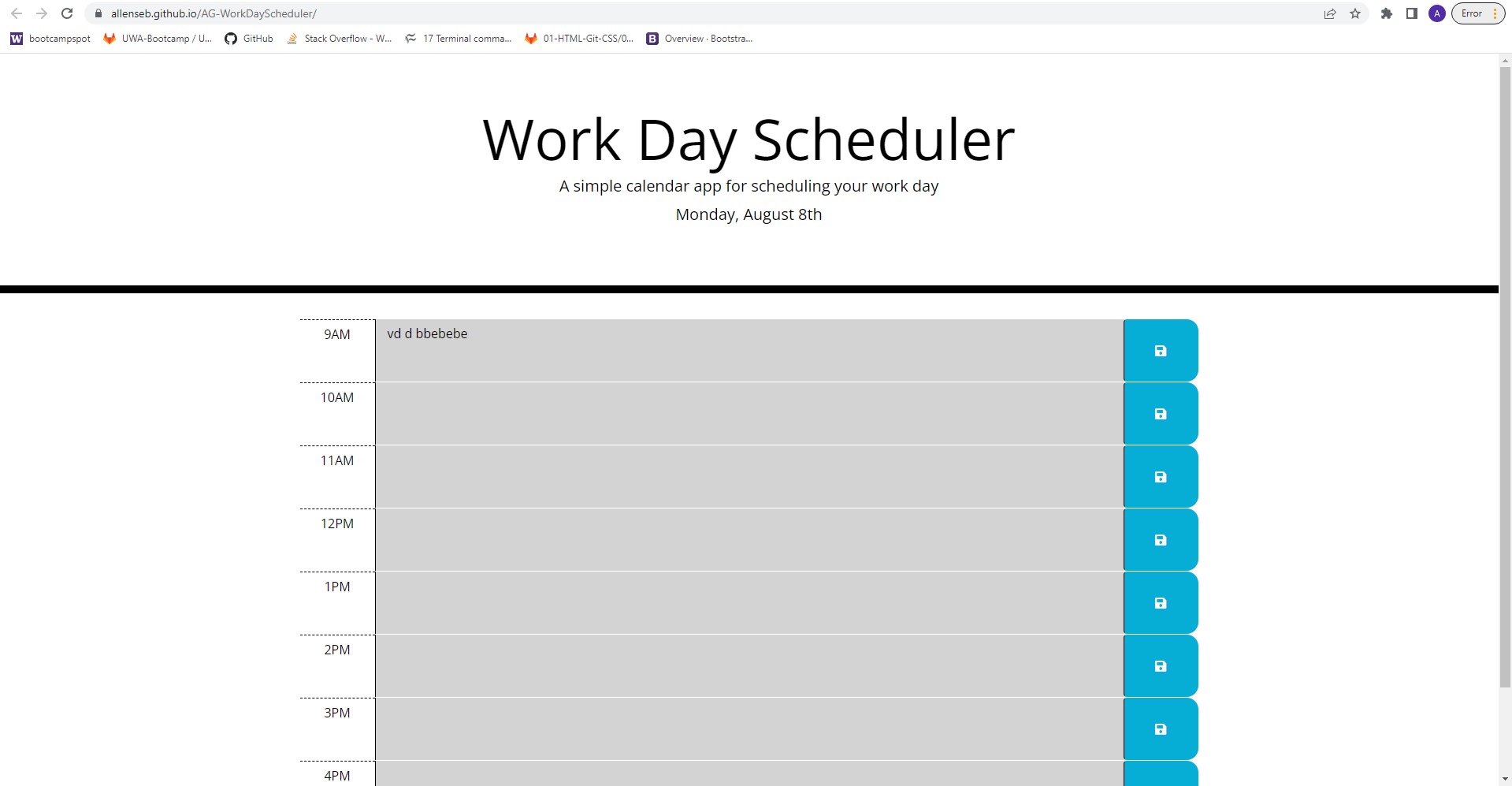
Task: Save the 2PM time block
Action: pyautogui.click(x=1159, y=665)
